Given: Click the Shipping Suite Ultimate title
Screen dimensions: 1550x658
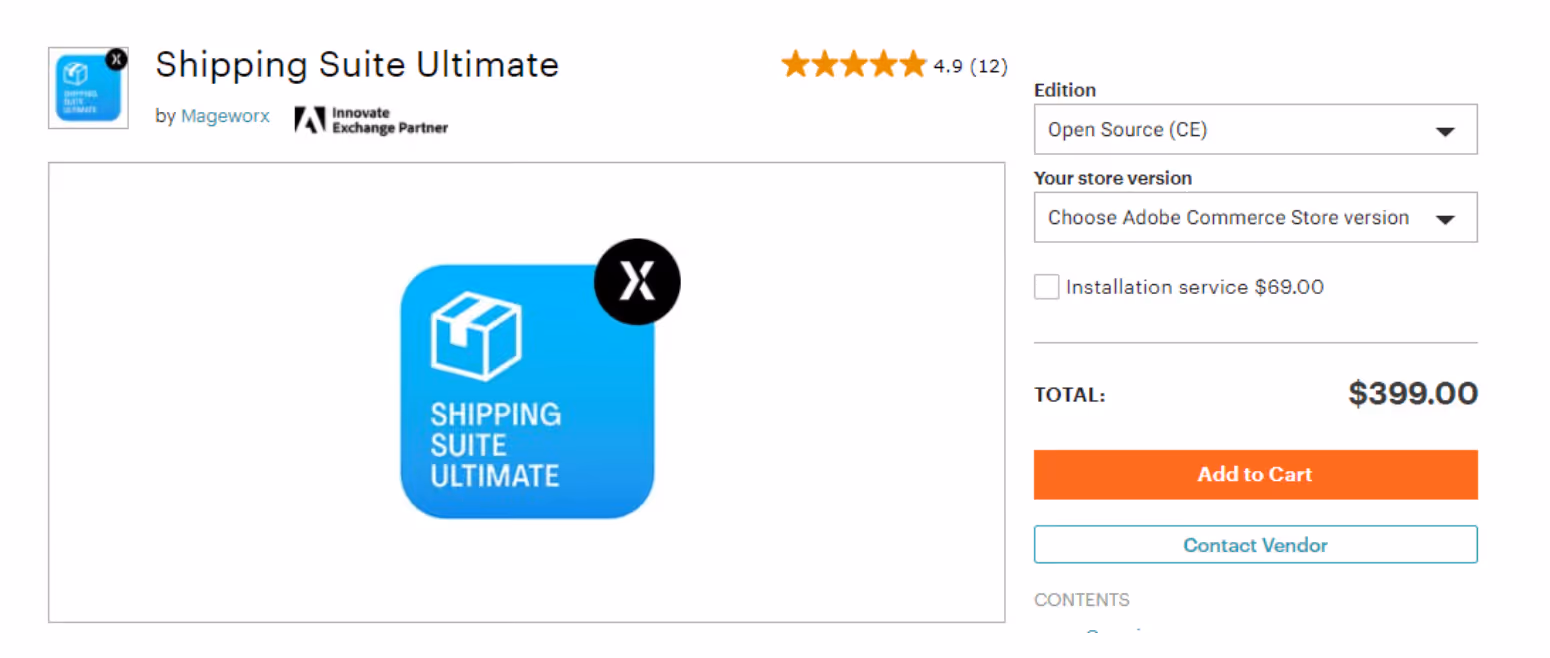Looking at the screenshot, I should click(357, 65).
